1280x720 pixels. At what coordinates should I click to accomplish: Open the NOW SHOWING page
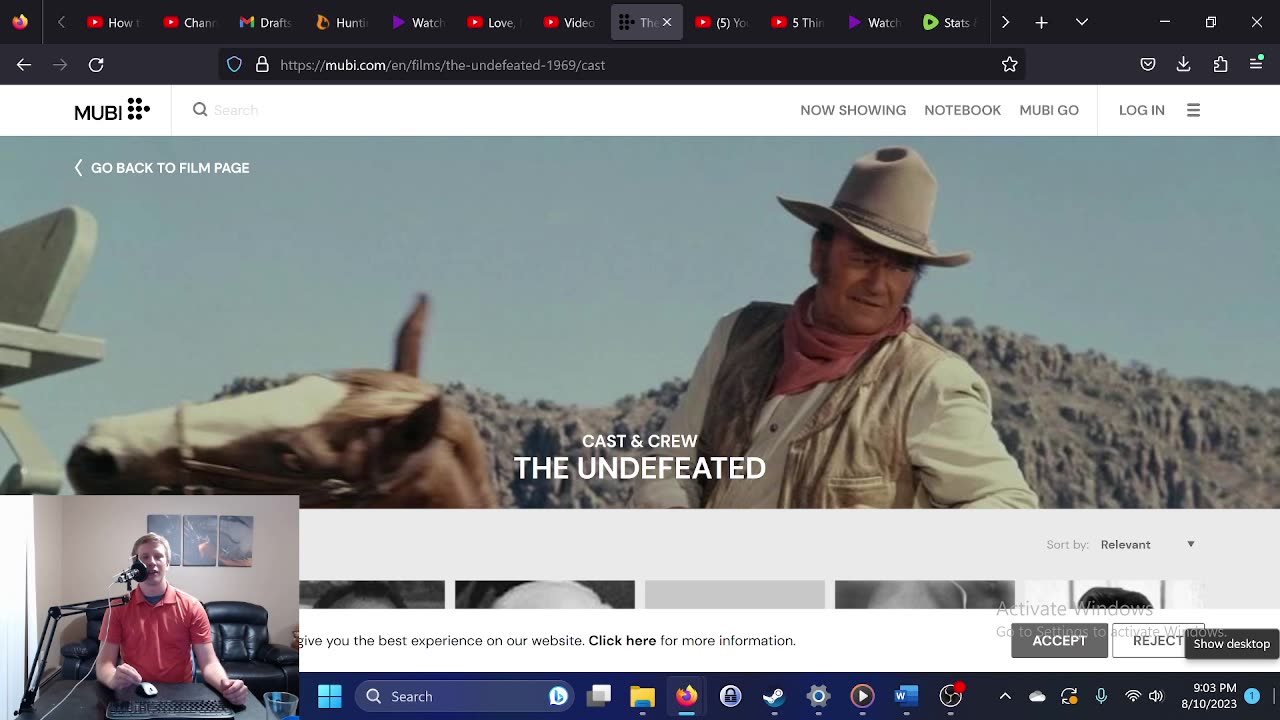click(853, 110)
